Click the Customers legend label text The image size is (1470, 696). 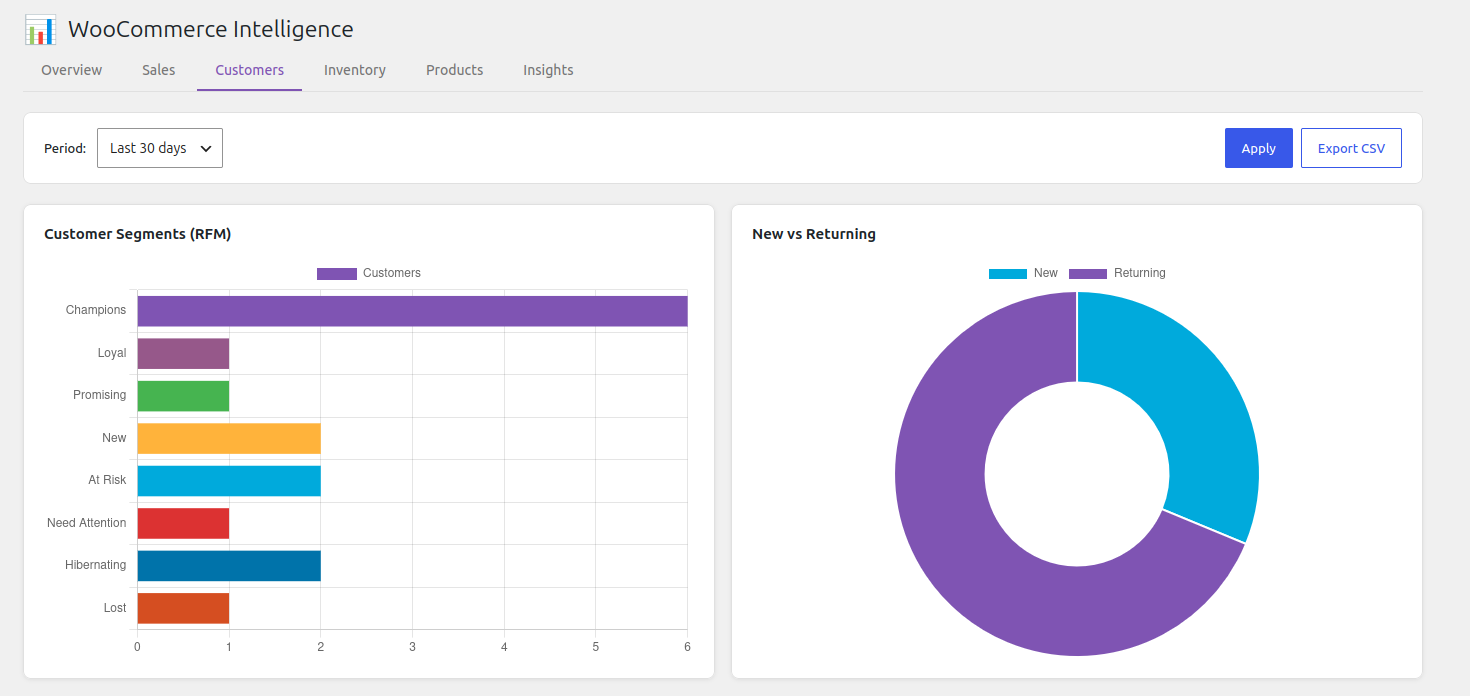coord(392,273)
